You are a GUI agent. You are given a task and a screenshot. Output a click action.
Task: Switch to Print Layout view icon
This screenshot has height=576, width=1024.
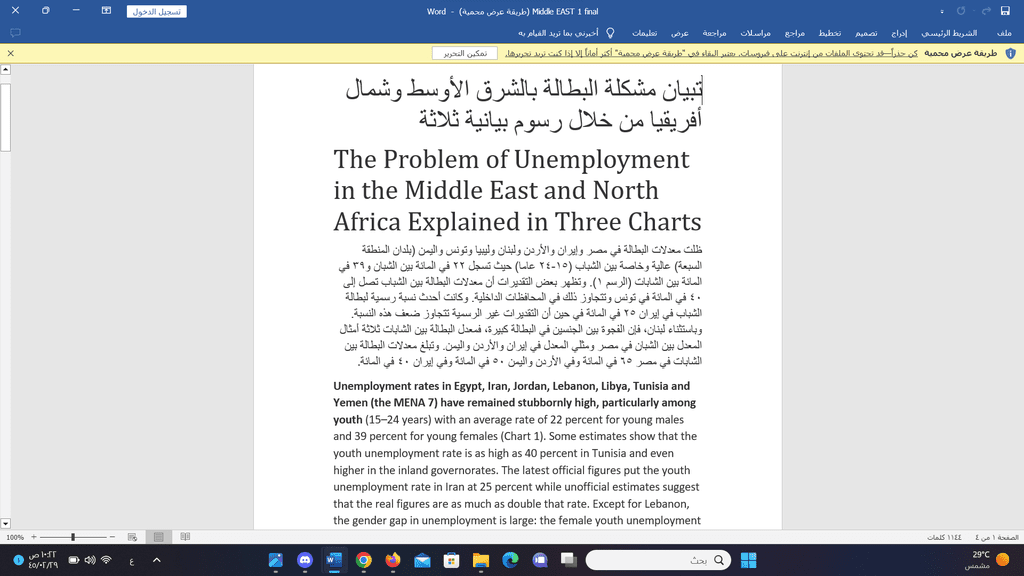pos(159,537)
